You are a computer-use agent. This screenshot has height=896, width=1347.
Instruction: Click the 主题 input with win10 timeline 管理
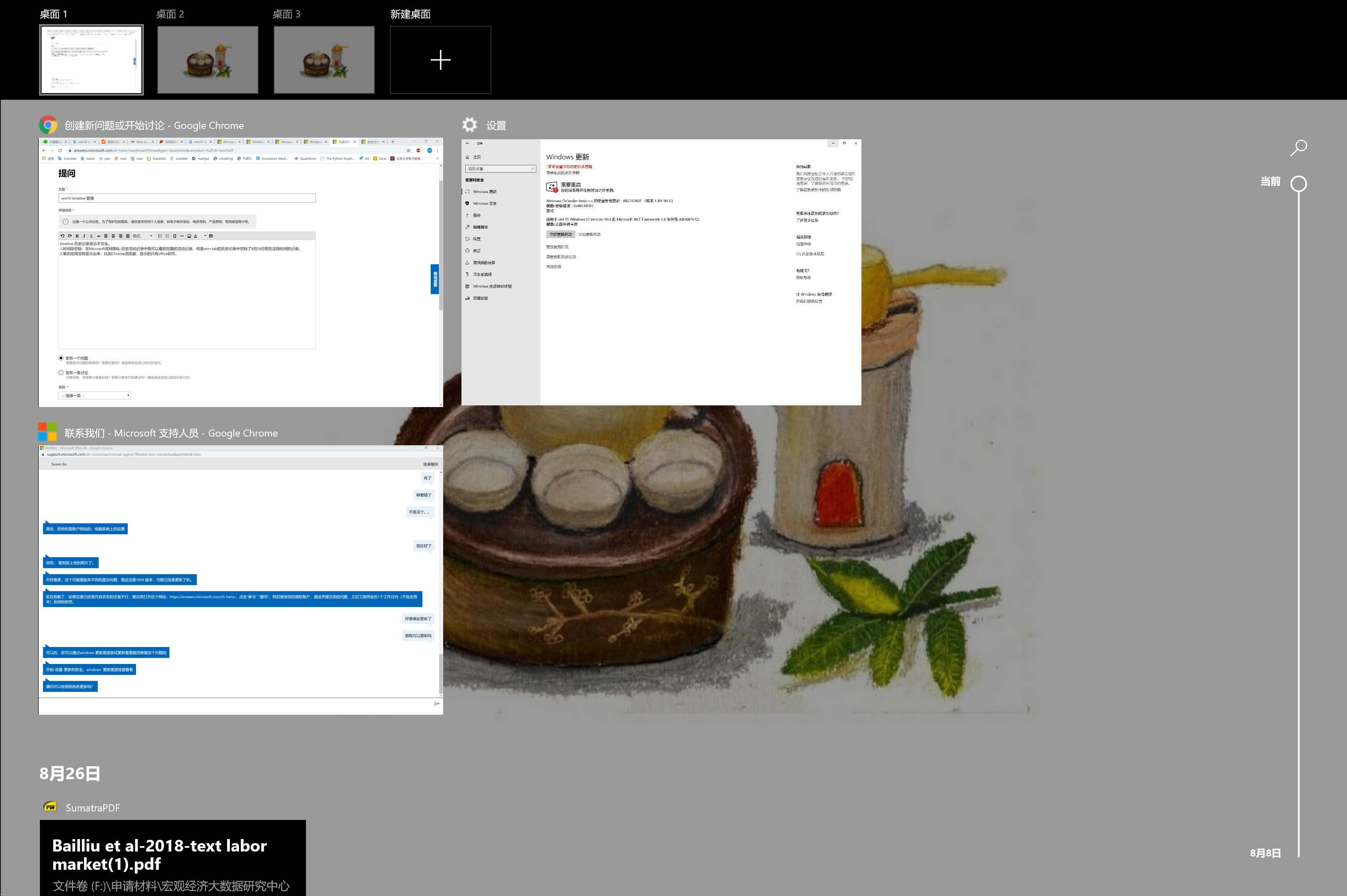(x=187, y=198)
